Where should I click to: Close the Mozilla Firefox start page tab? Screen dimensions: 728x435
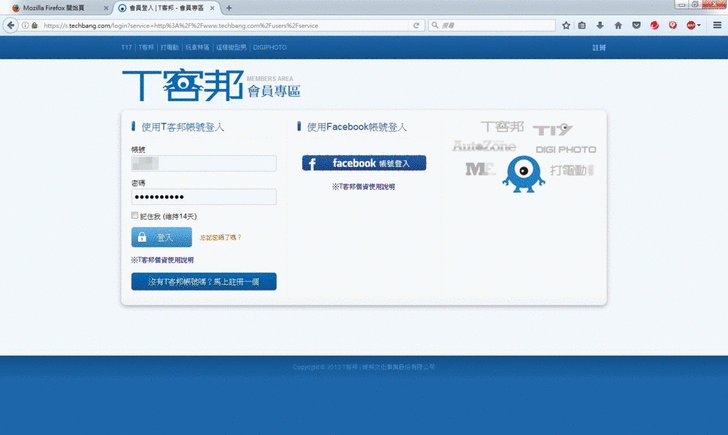[106, 8]
